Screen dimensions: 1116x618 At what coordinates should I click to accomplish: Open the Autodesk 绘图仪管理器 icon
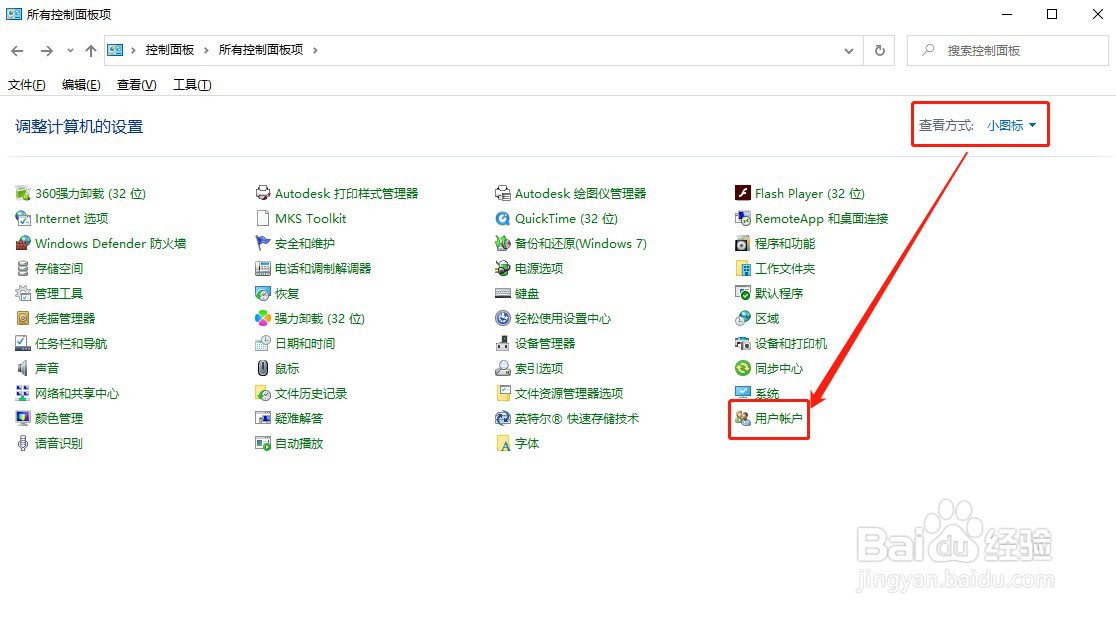(x=502, y=194)
